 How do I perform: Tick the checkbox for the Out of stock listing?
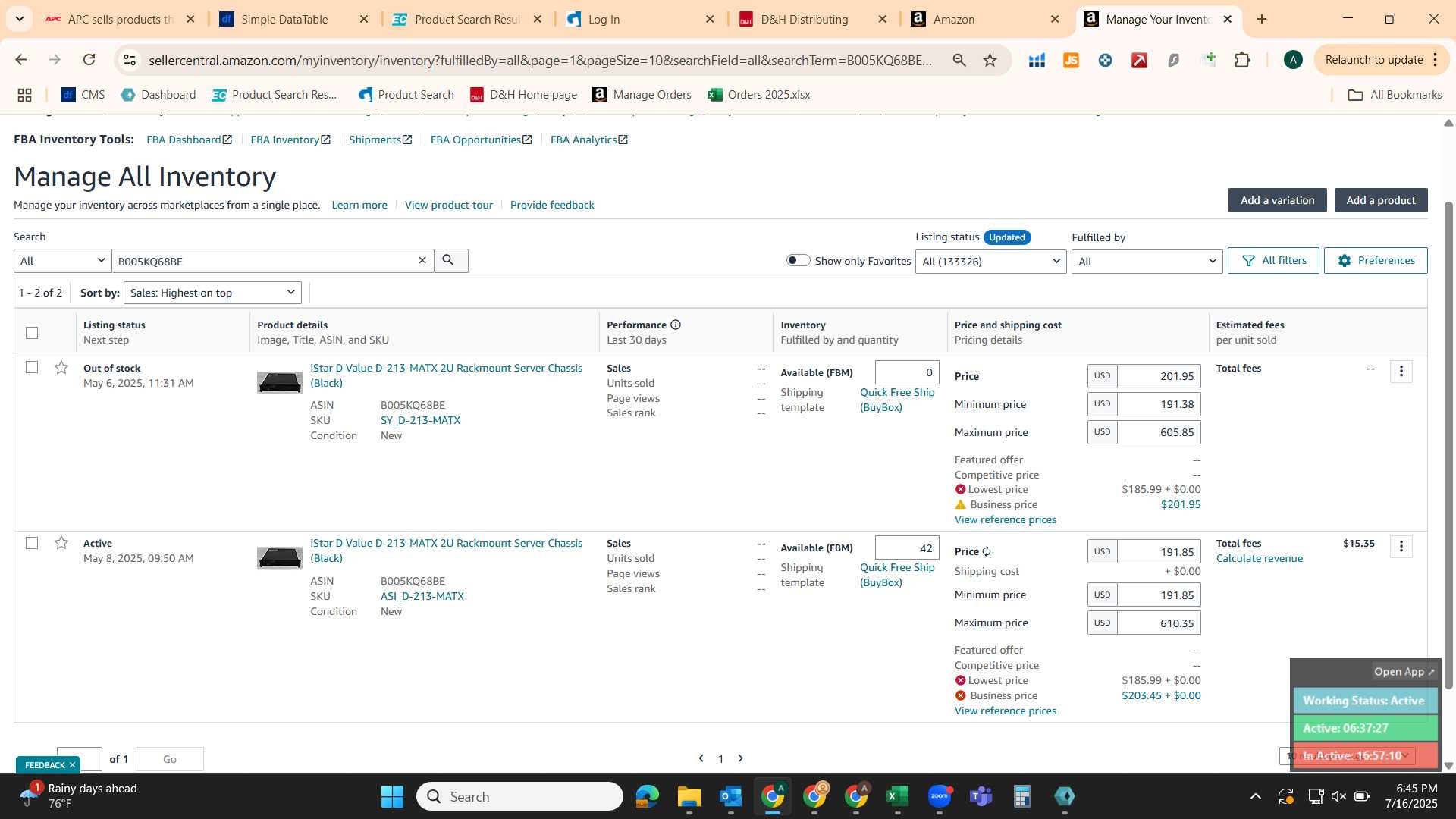tap(32, 367)
